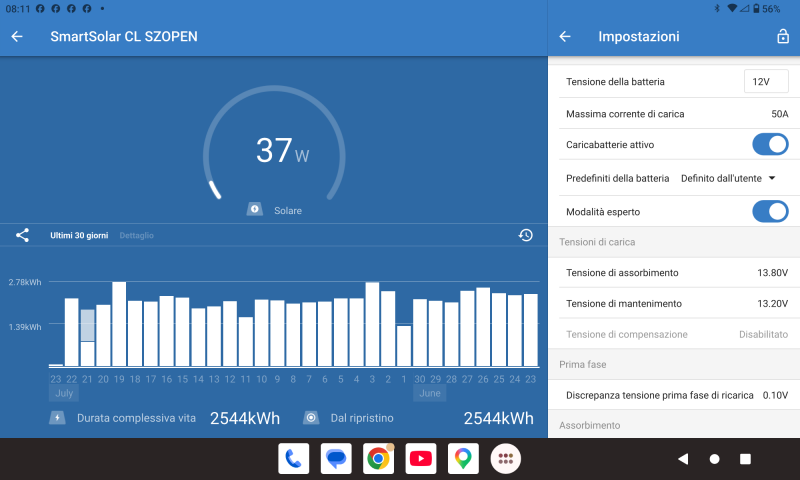This screenshot has width=800, height=480.
Task: Tap the Android recent apps button
Action: [x=745, y=459]
